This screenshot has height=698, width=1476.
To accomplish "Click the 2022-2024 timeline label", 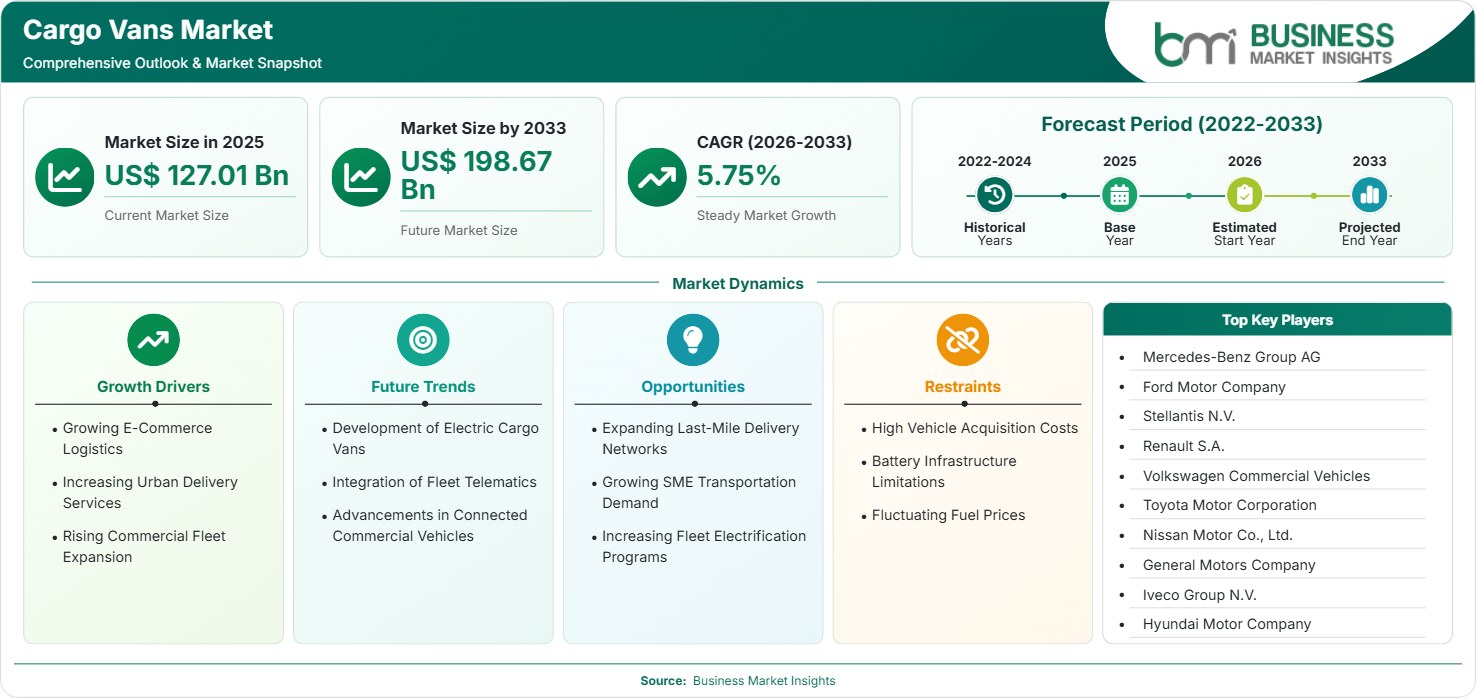I will (x=995, y=161).
